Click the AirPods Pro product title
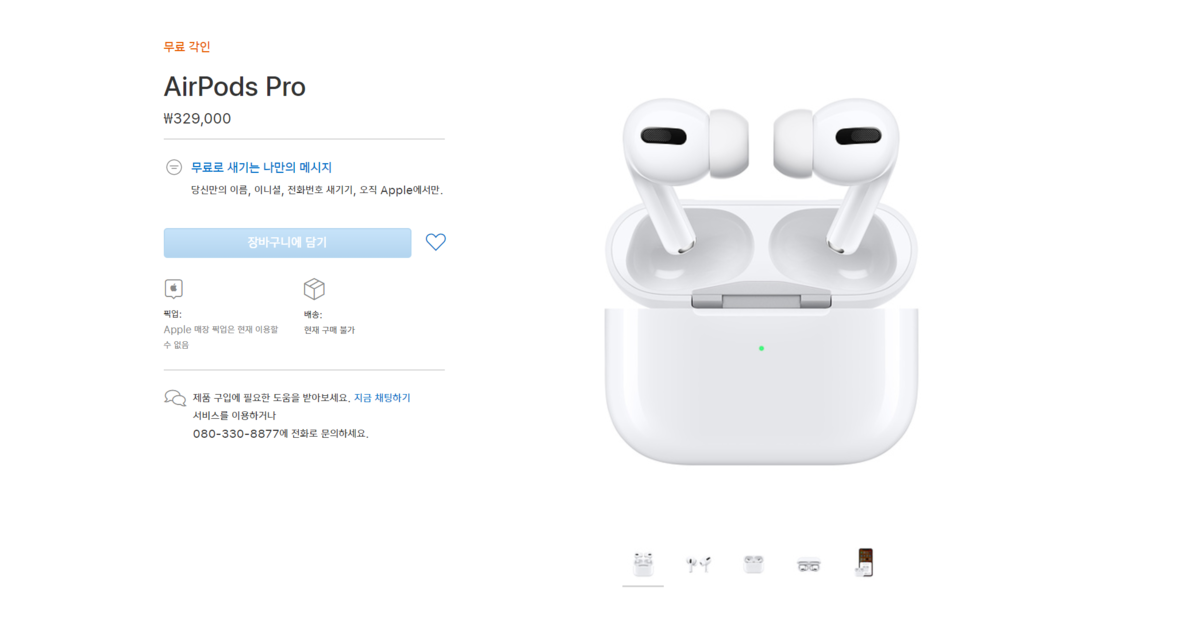This screenshot has height=644, width=1200. click(235, 87)
